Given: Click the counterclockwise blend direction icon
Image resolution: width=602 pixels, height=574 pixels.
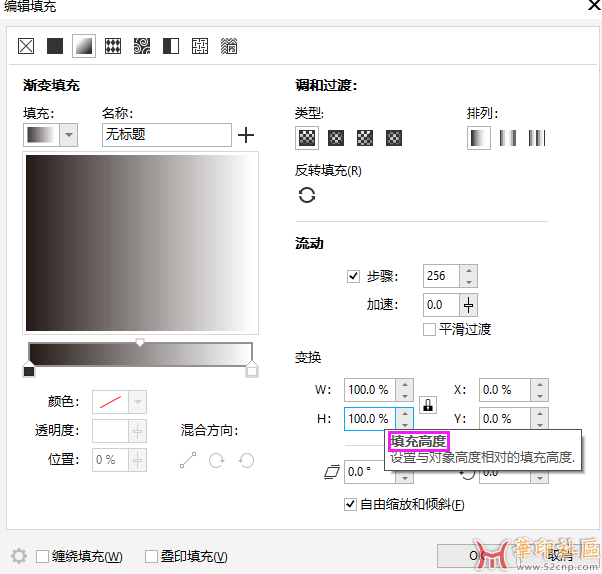Looking at the screenshot, I should tap(246, 460).
